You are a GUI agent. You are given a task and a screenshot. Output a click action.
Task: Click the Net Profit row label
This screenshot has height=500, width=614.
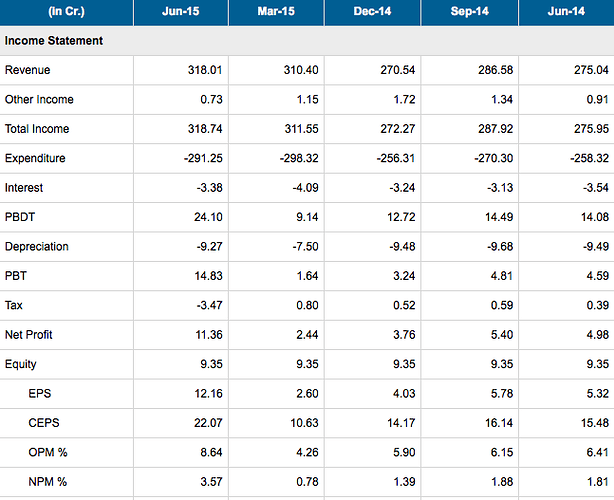[x=29, y=335]
